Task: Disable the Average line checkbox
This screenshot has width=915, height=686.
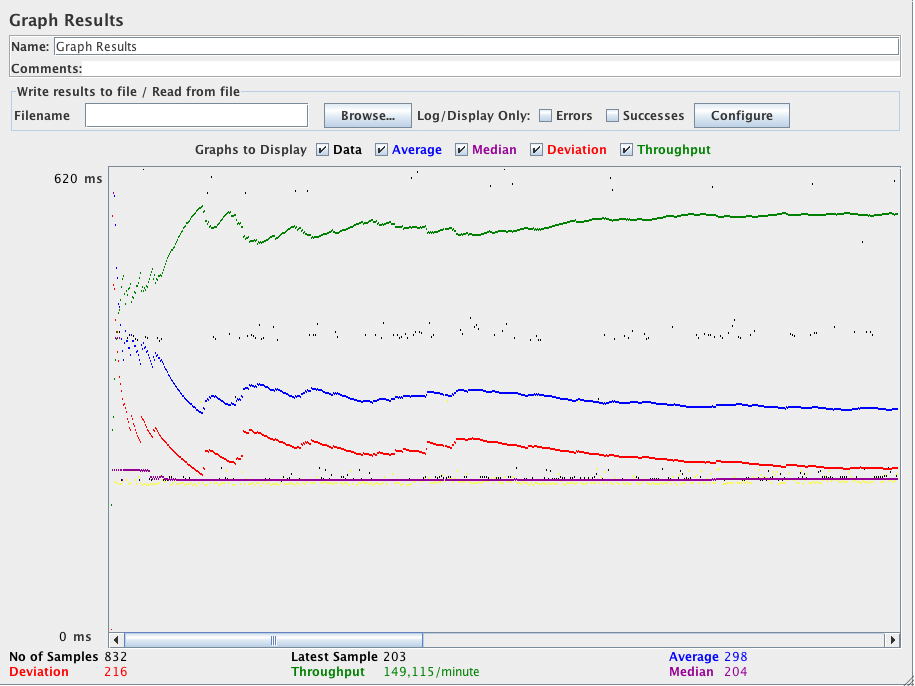Action: pos(381,149)
